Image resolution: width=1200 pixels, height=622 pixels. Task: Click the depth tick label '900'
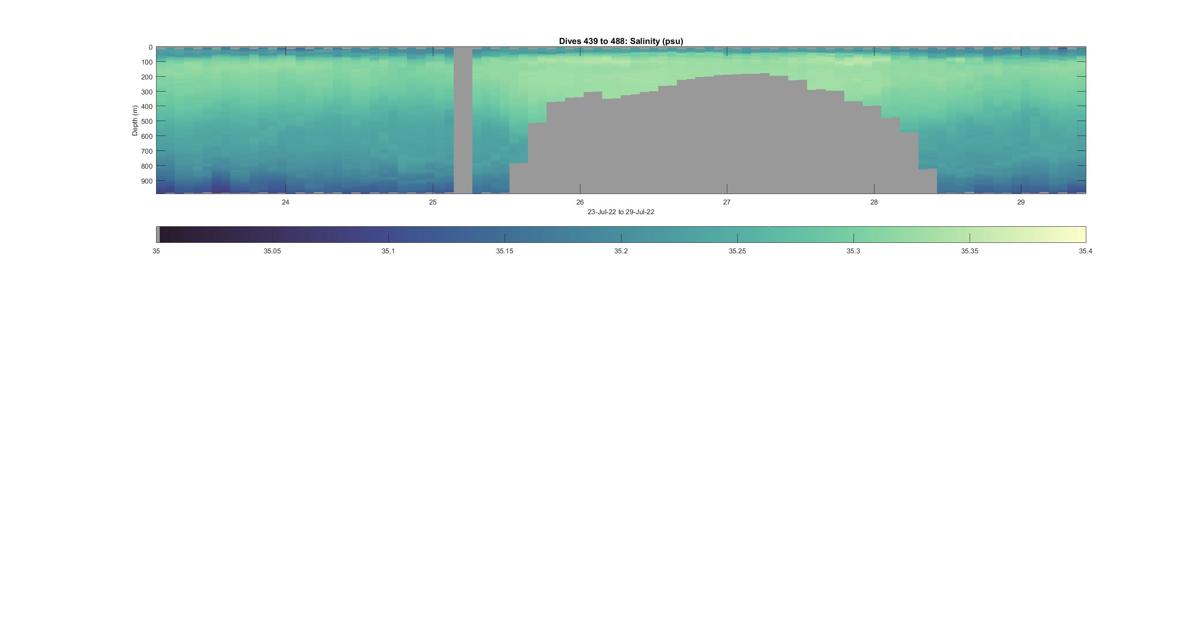click(146, 181)
